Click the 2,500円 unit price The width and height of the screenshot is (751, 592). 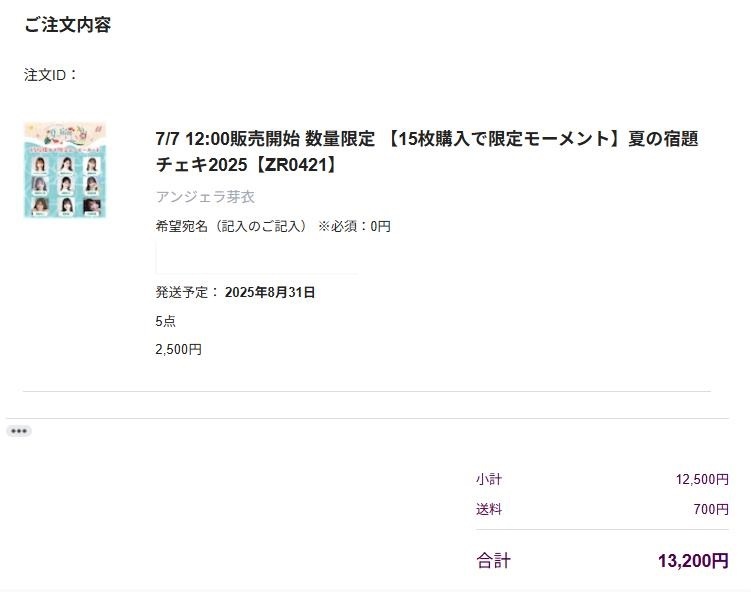click(178, 349)
